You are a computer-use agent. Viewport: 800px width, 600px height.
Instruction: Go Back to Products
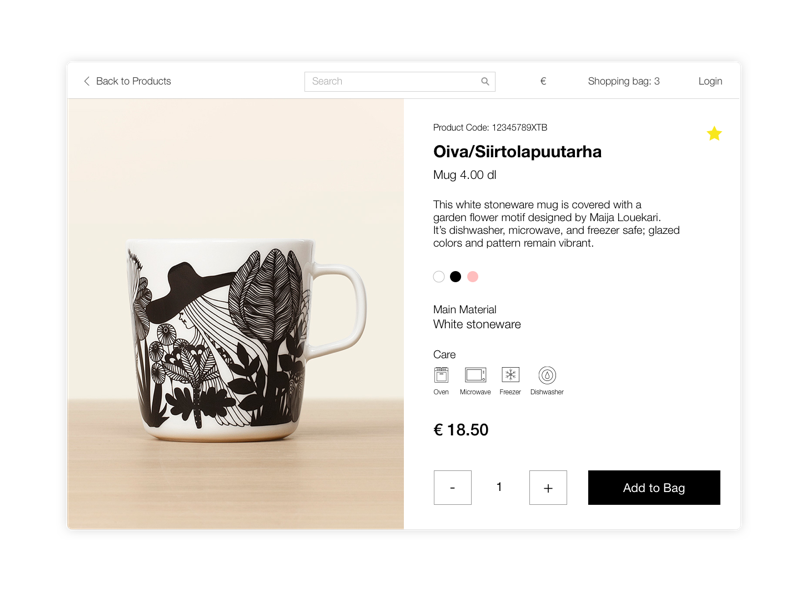(x=133, y=81)
